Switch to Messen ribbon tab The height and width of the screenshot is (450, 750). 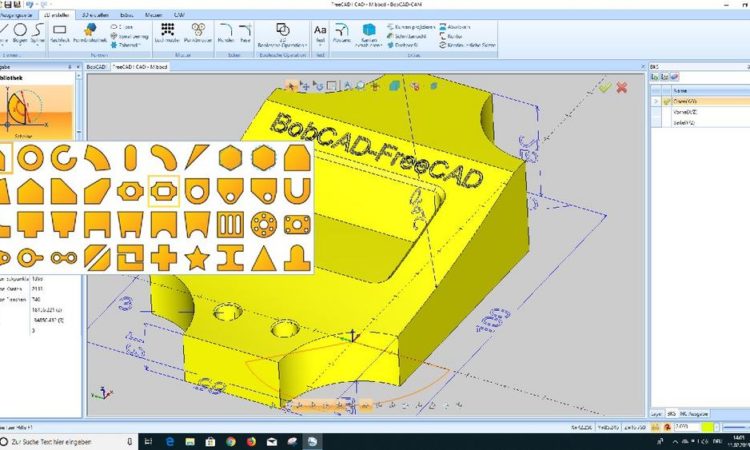tap(153, 15)
